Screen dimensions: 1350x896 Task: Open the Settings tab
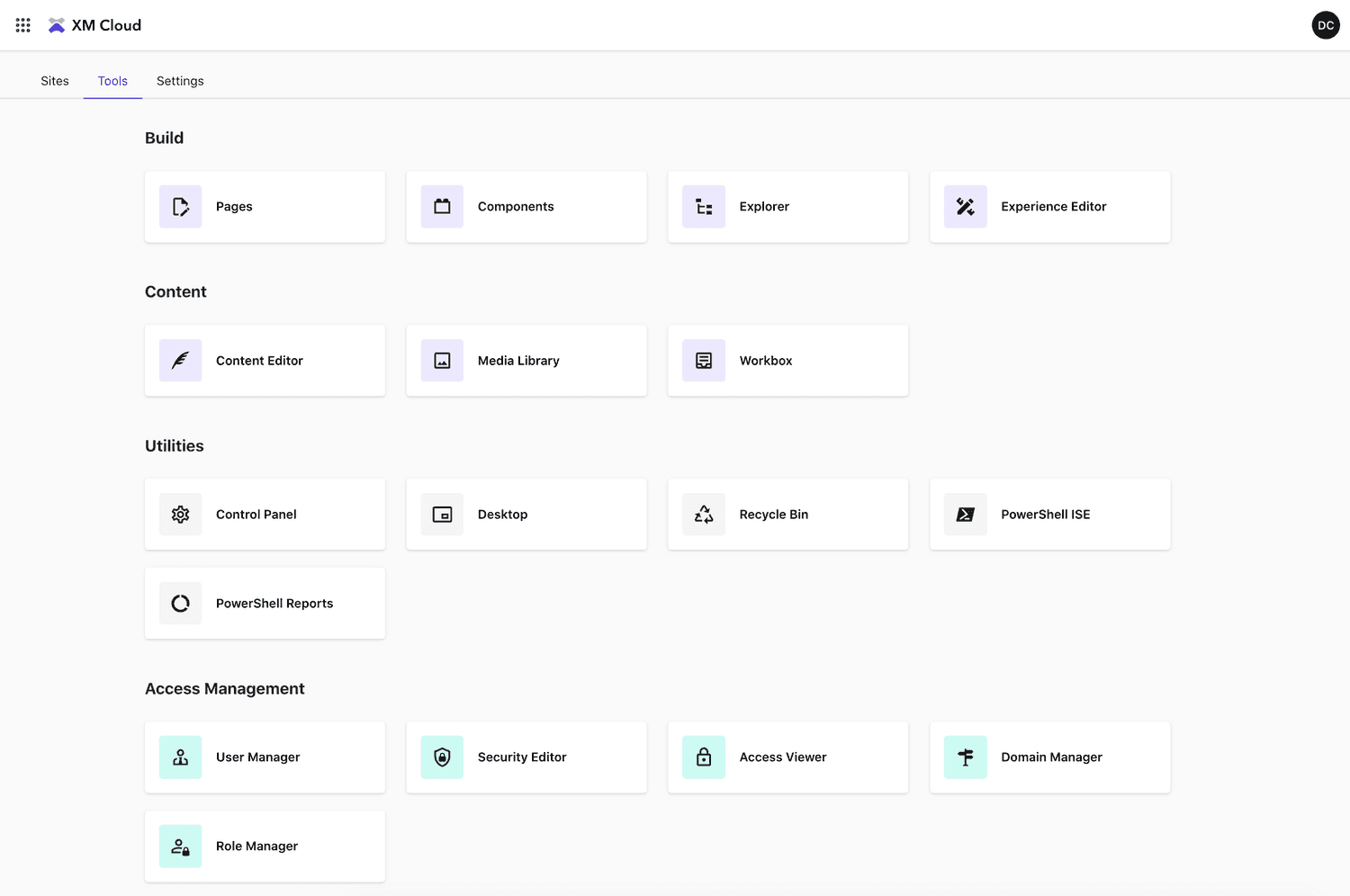[180, 81]
